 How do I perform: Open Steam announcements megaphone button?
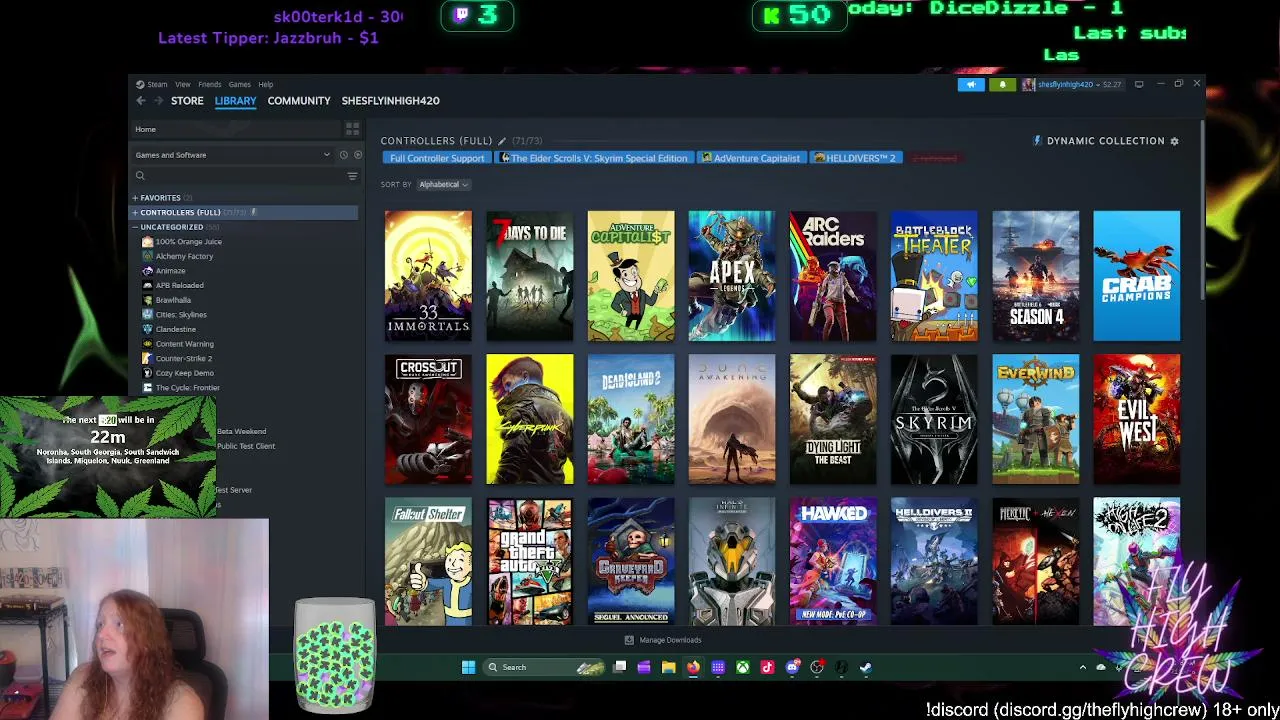[971, 85]
